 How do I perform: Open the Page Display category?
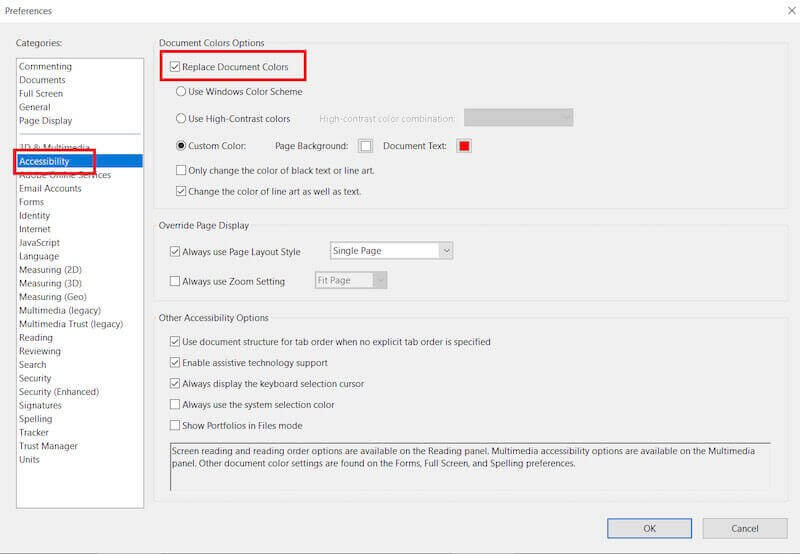pos(45,121)
